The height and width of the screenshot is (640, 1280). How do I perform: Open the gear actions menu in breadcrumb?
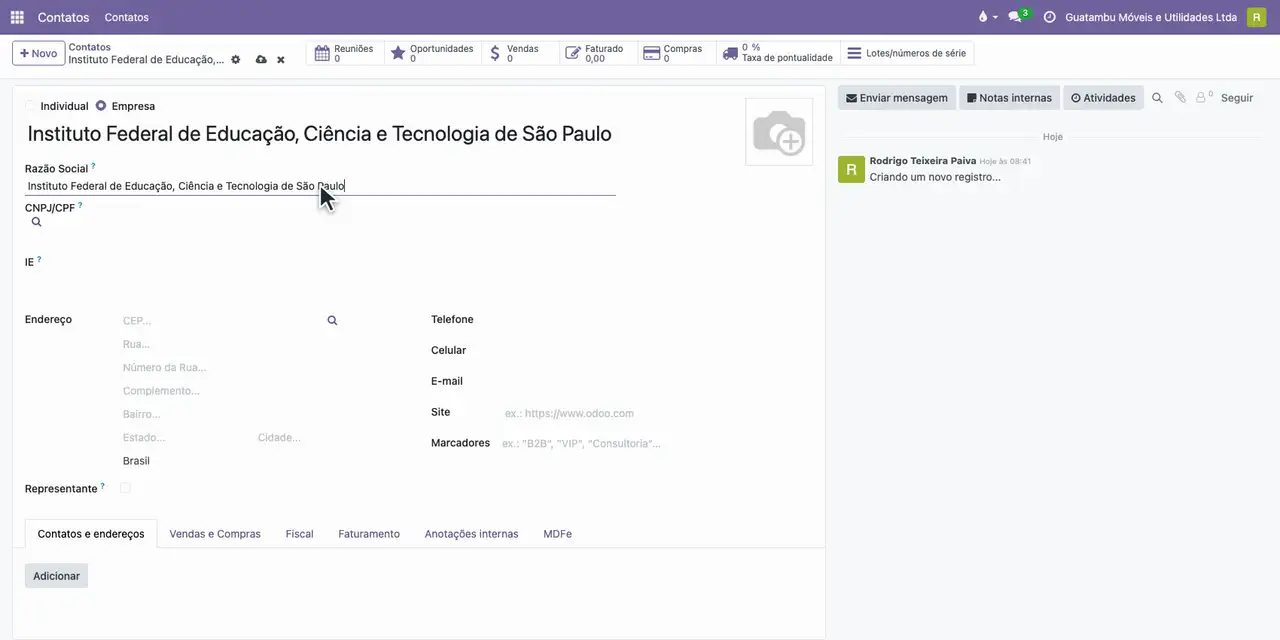click(236, 60)
